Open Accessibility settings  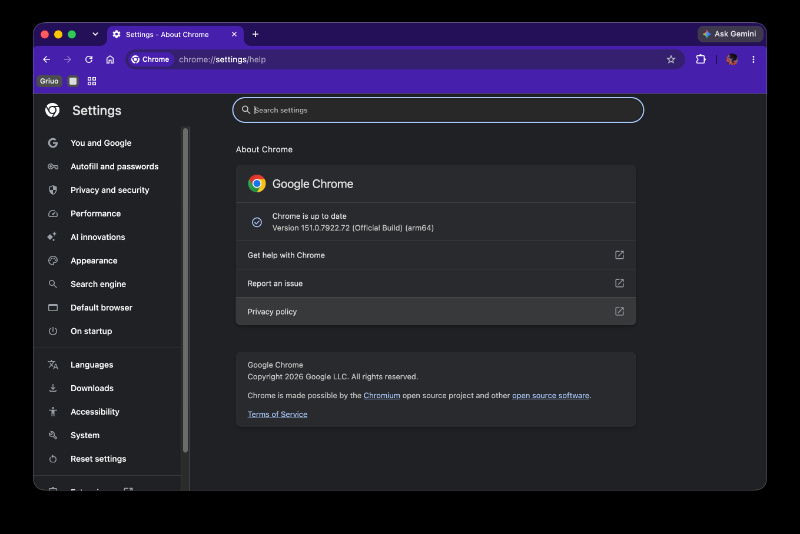[95, 412]
